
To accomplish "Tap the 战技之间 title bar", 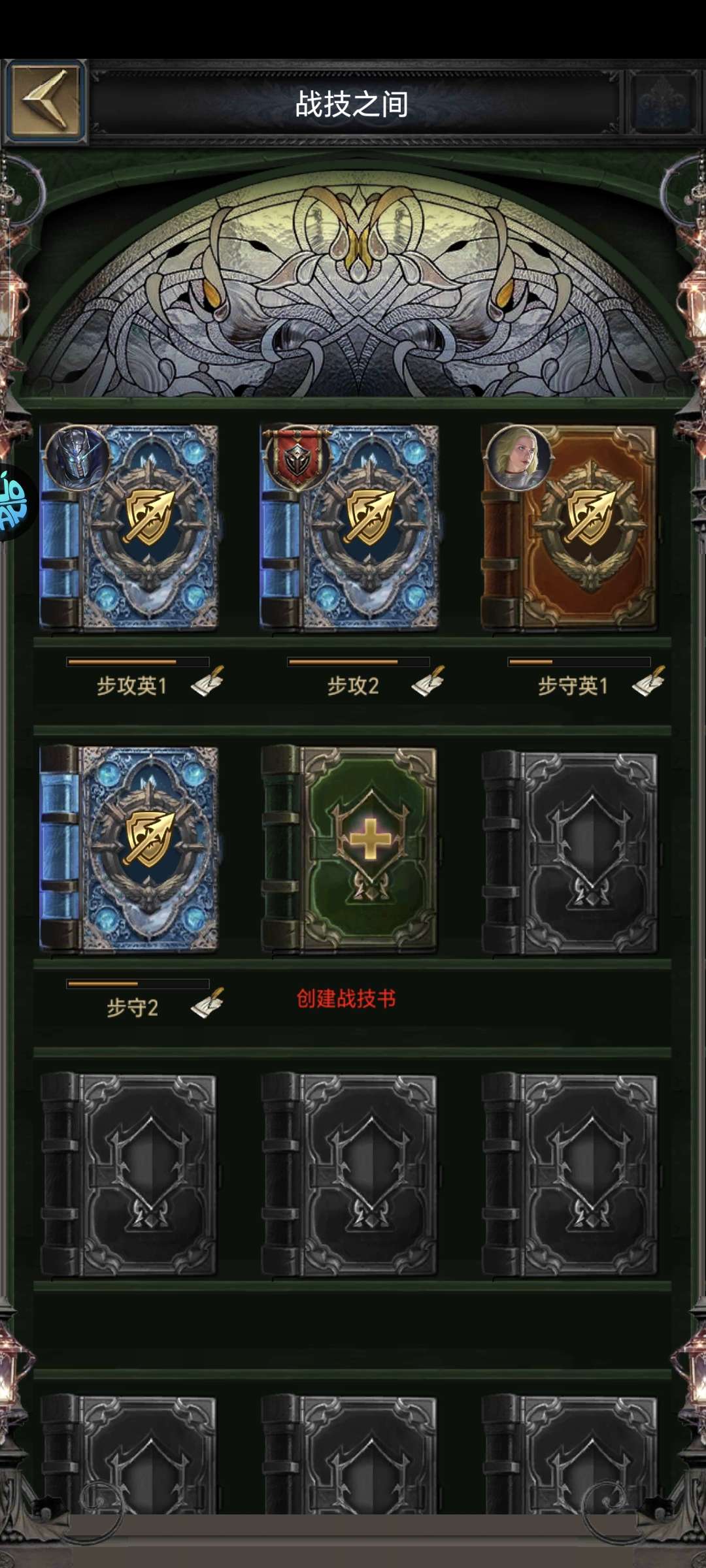I will 352,103.
